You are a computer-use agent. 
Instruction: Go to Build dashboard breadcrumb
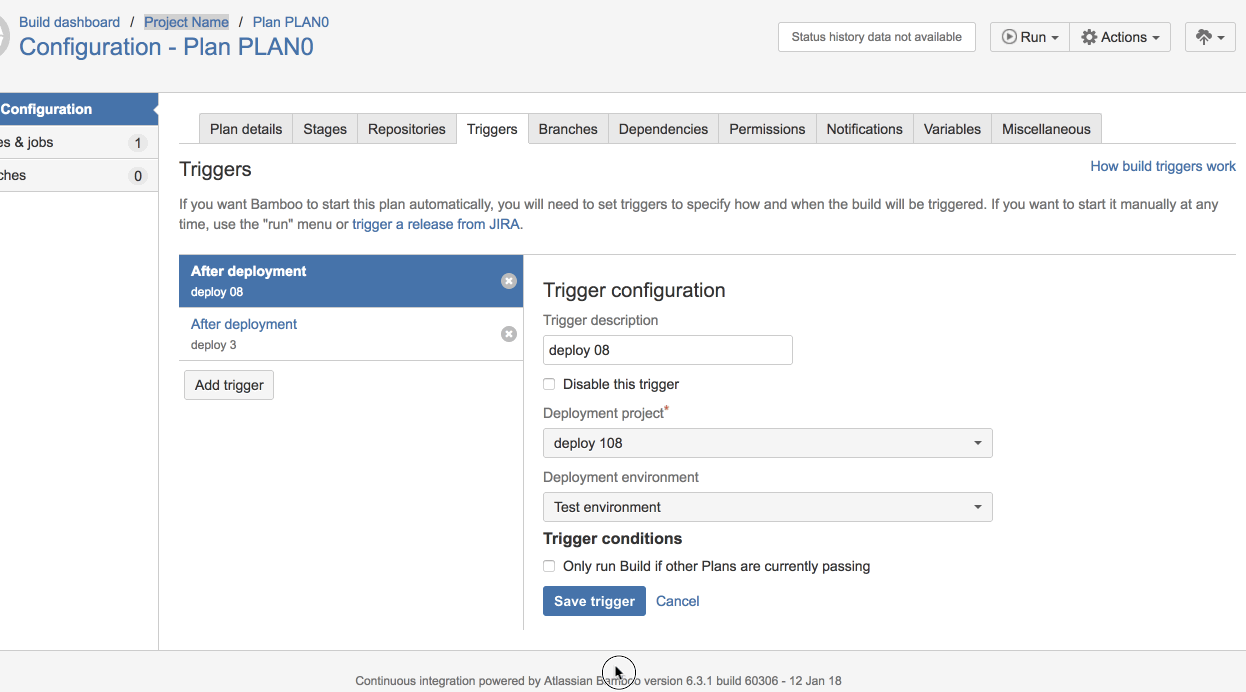69,22
